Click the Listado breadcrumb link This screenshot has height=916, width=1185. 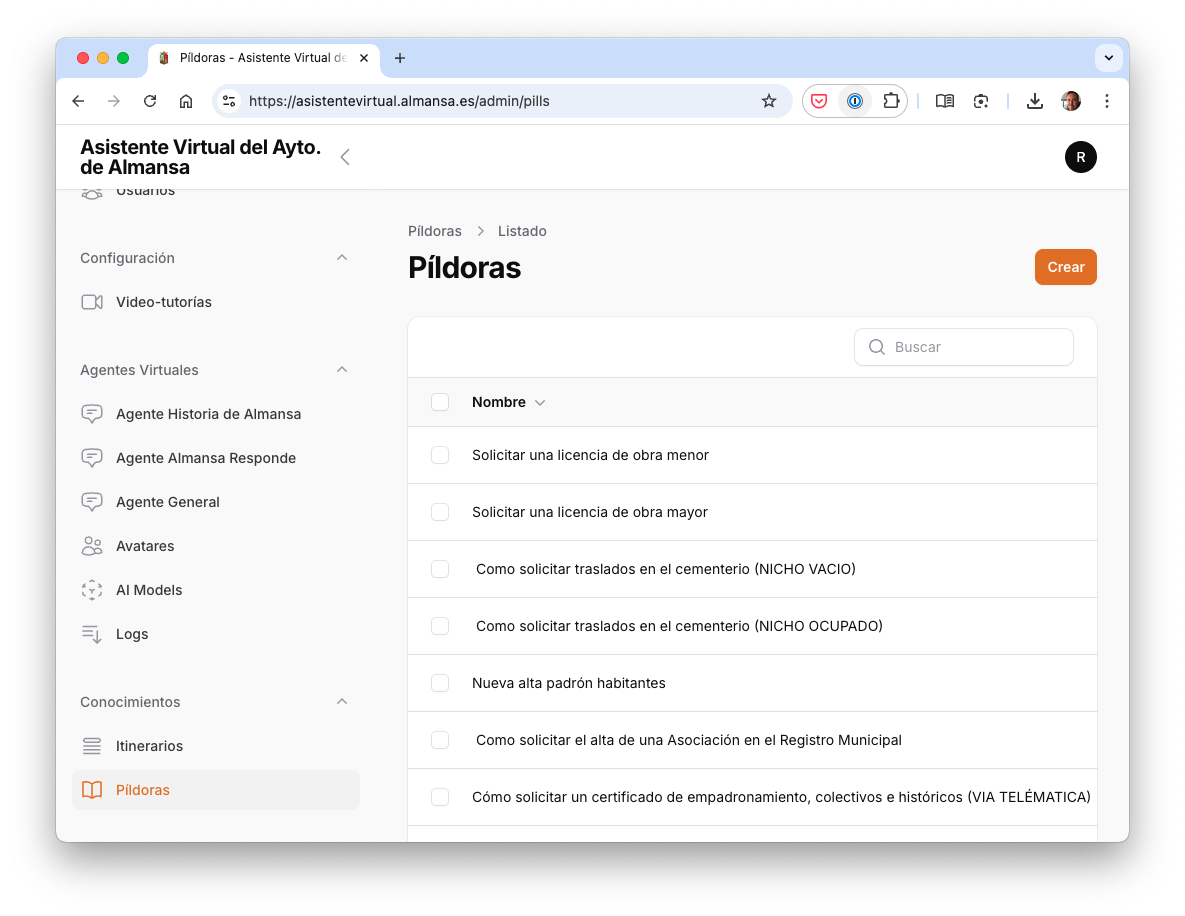pyautogui.click(x=522, y=231)
